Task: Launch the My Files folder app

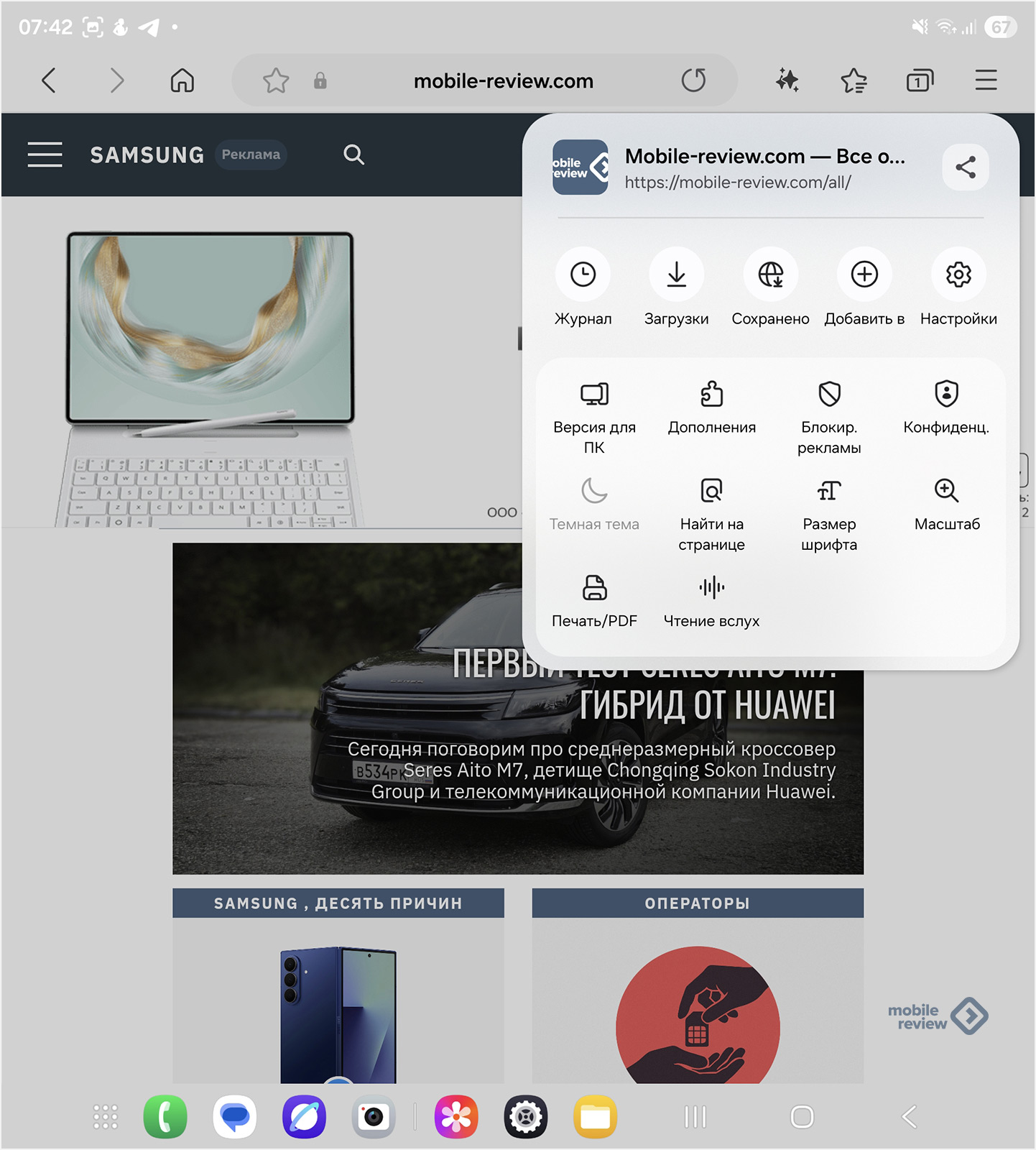Action: coord(595,1117)
